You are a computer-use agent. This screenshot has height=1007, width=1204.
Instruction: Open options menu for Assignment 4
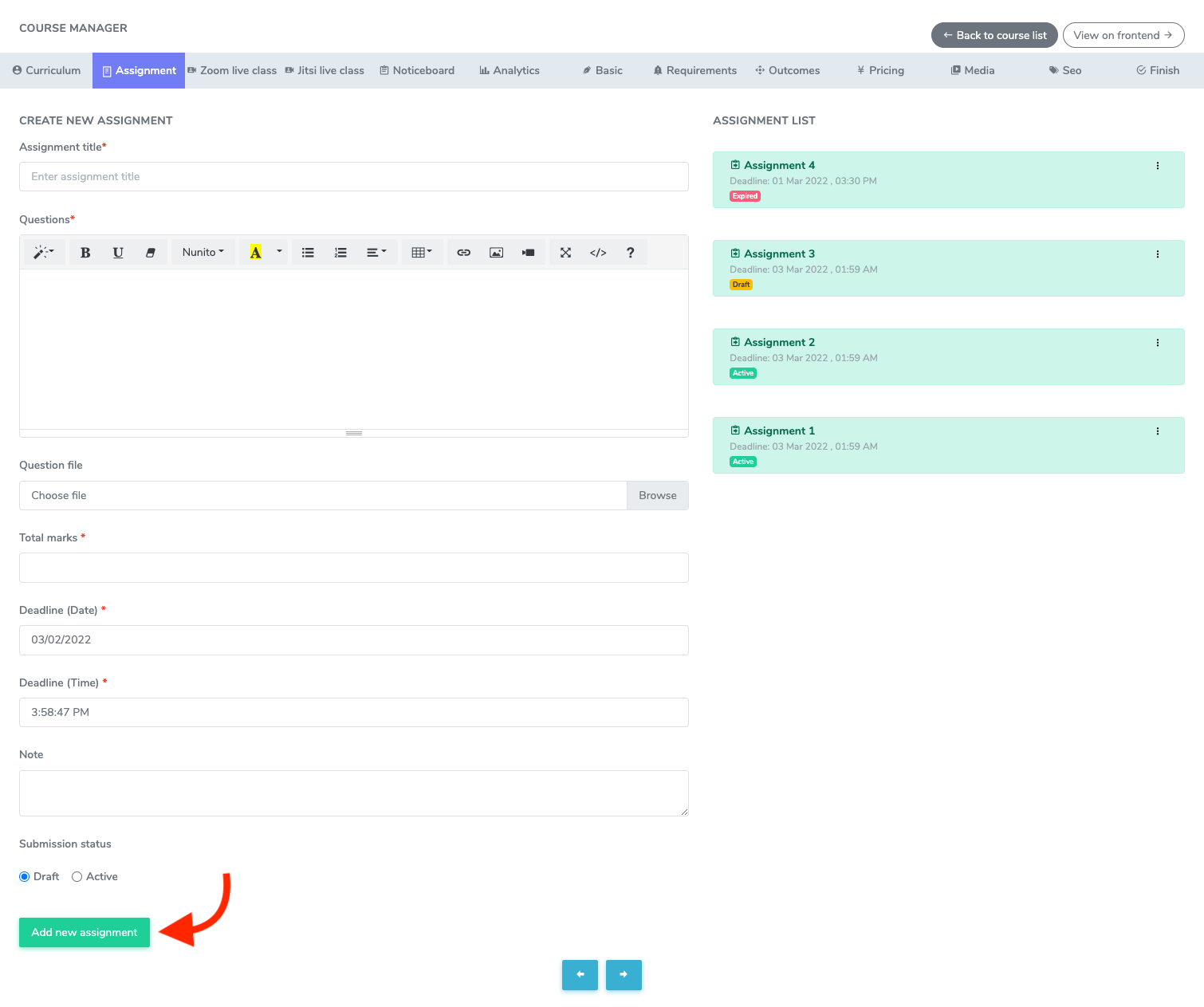pyautogui.click(x=1157, y=166)
